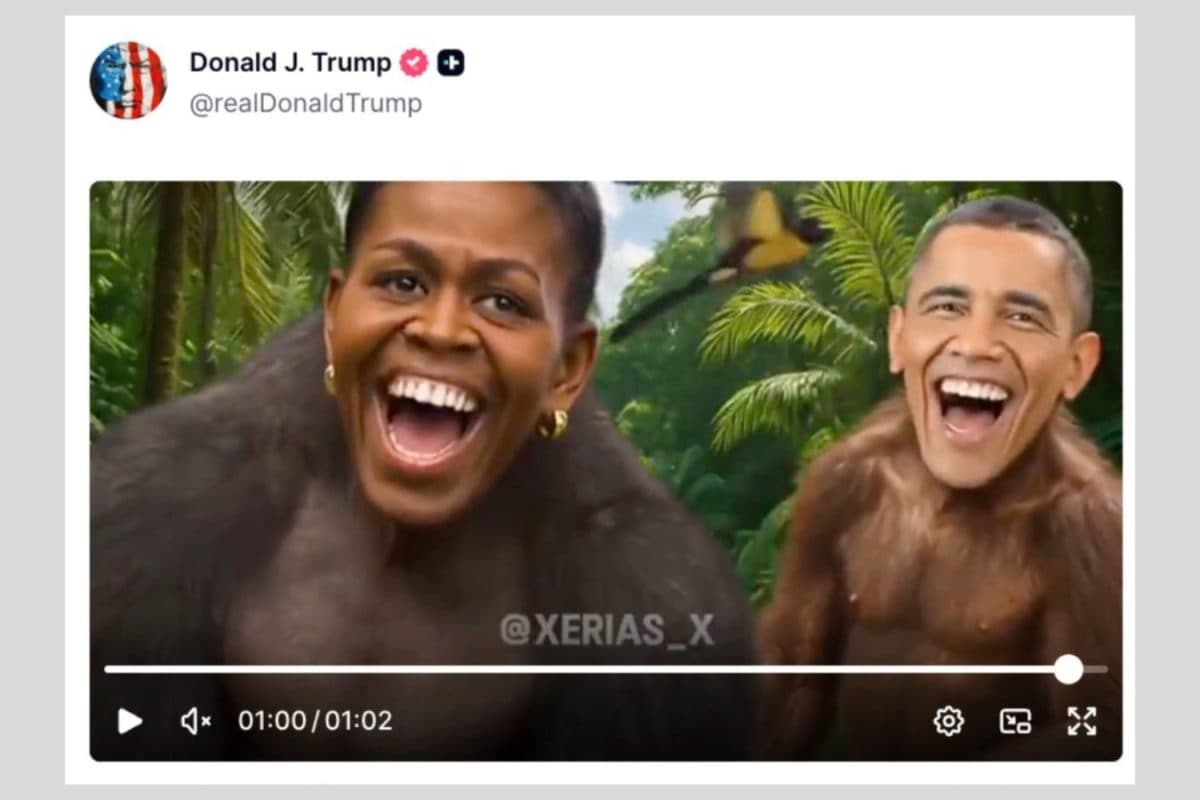This screenshot has height=800, width=1200.
Task: Click the @XERIAS_X watermark text
Action: tap(607, 630)
